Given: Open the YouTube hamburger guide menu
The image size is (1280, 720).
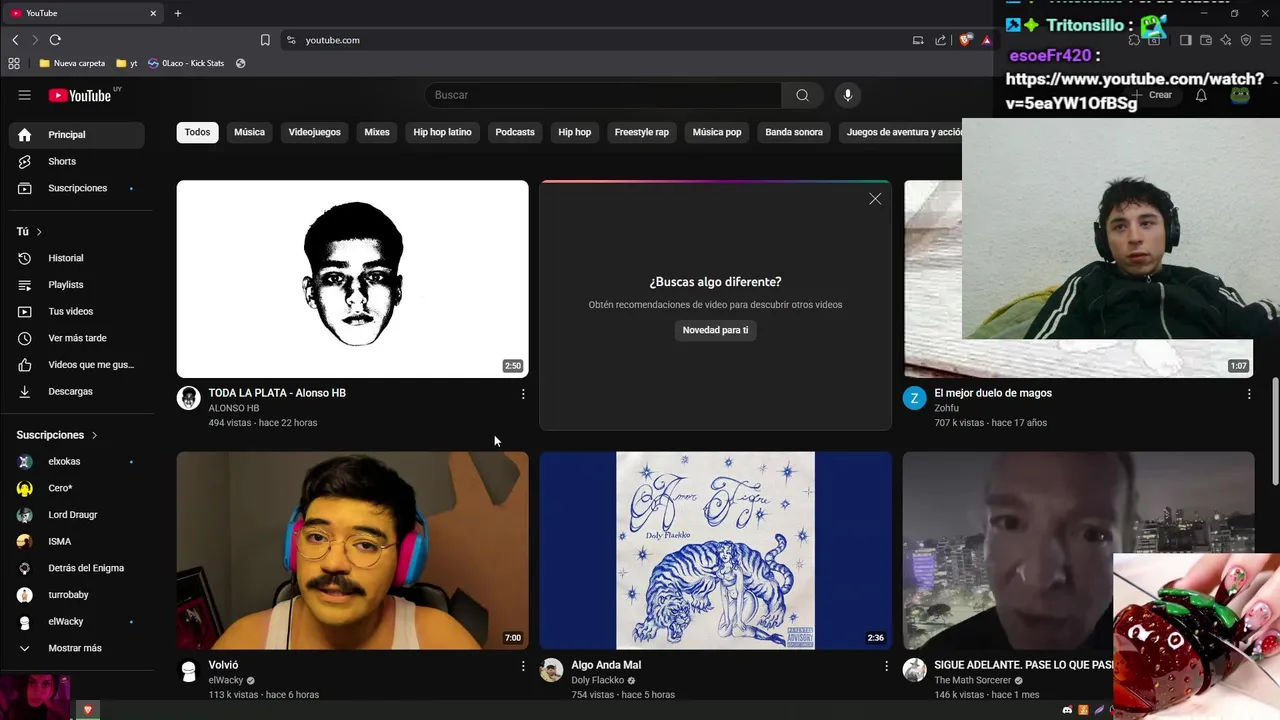Looking at the screenshot, I should point(24,95).
